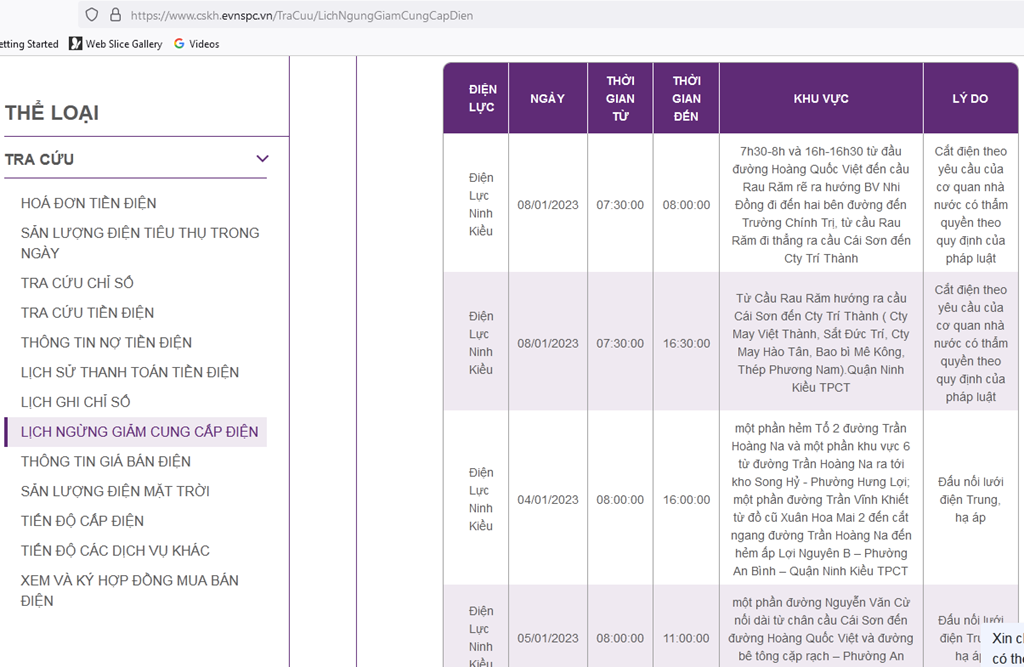This screenshot has width=1024, height=667.
Task: Open HOÁ ĐƠN TIỀN ĐIỆN page
Action: coord(89,203)
